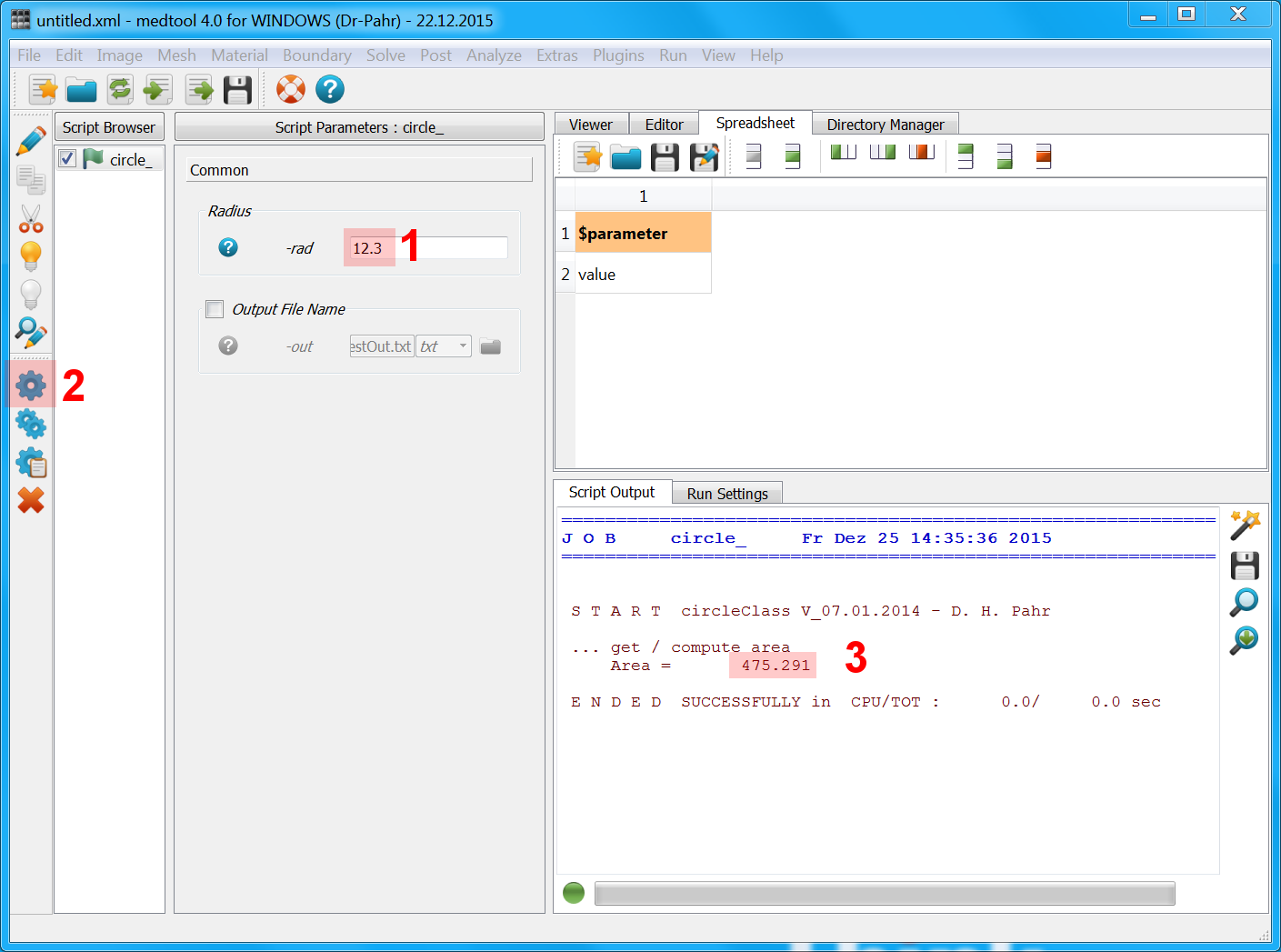
Task: Open spreadsheet file via blue folder icon
Action: (626, 158)
